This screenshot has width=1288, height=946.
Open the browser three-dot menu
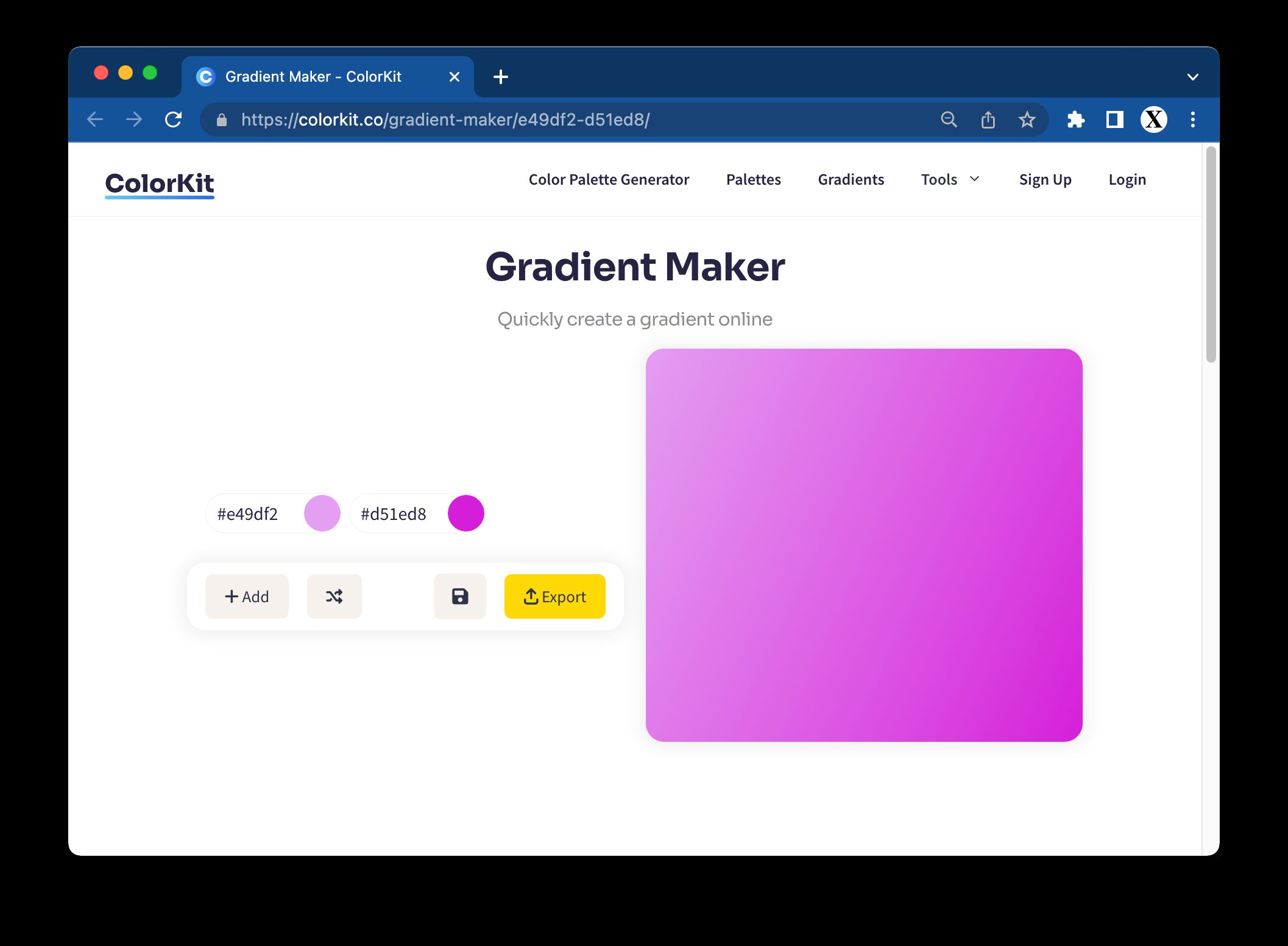coord(1193,119)
